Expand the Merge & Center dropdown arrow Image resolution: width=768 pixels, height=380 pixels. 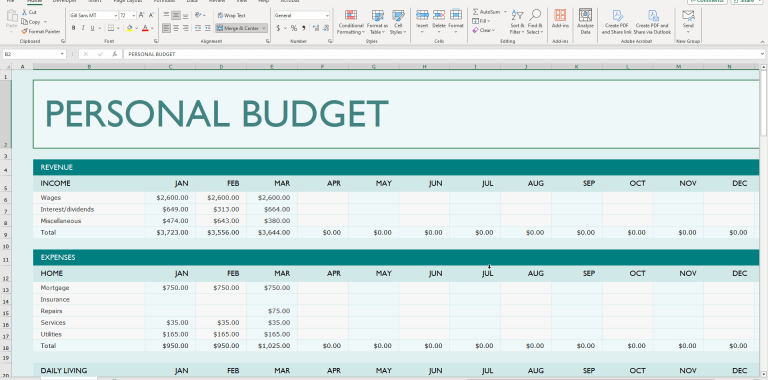pos(264,28)
